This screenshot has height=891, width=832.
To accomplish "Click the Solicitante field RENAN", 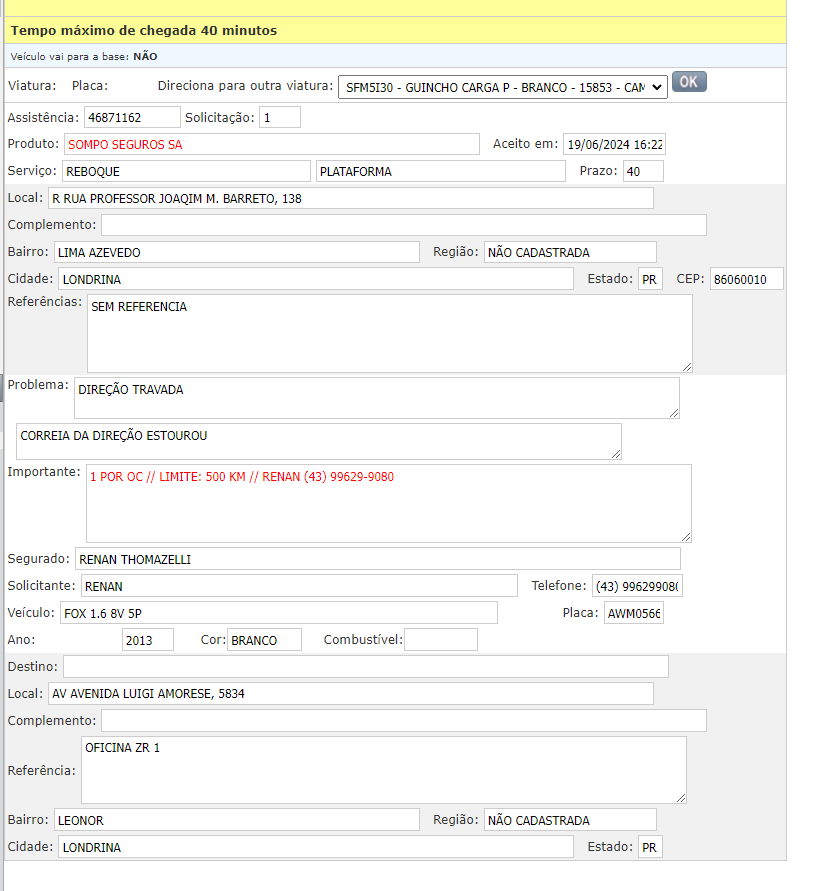I will (x=299, y=586).
